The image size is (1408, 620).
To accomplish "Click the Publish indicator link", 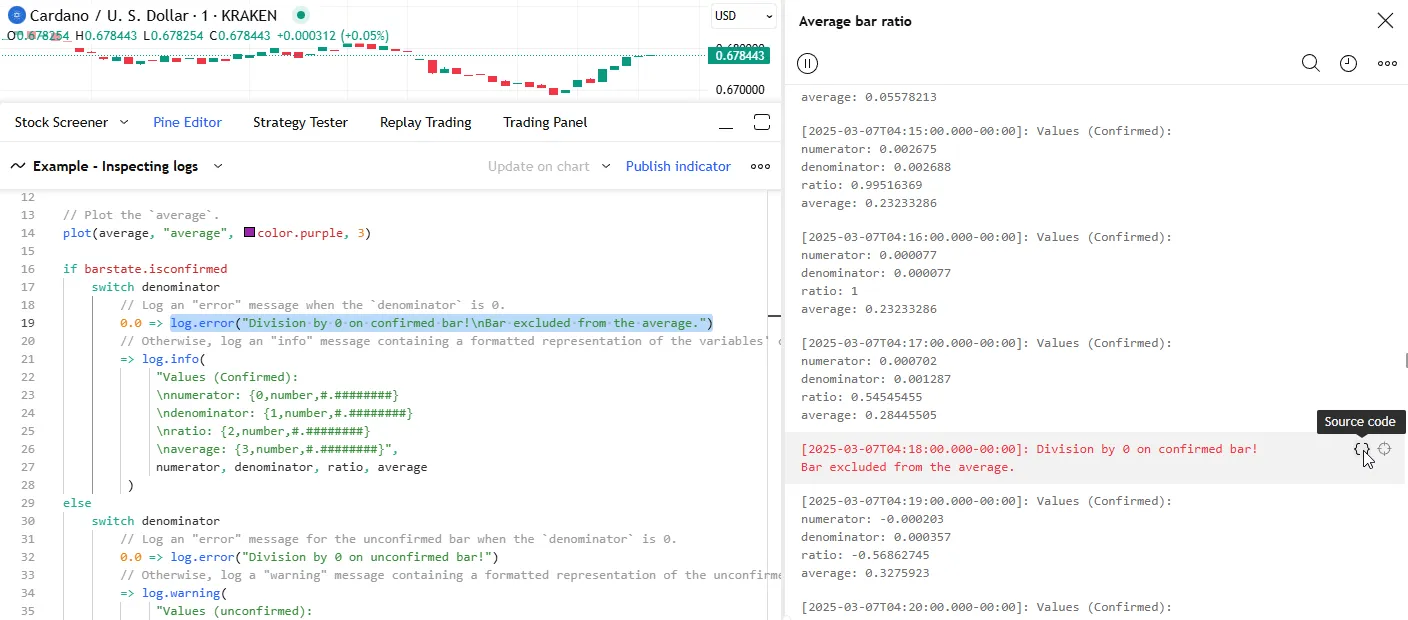I will [678, 166].
